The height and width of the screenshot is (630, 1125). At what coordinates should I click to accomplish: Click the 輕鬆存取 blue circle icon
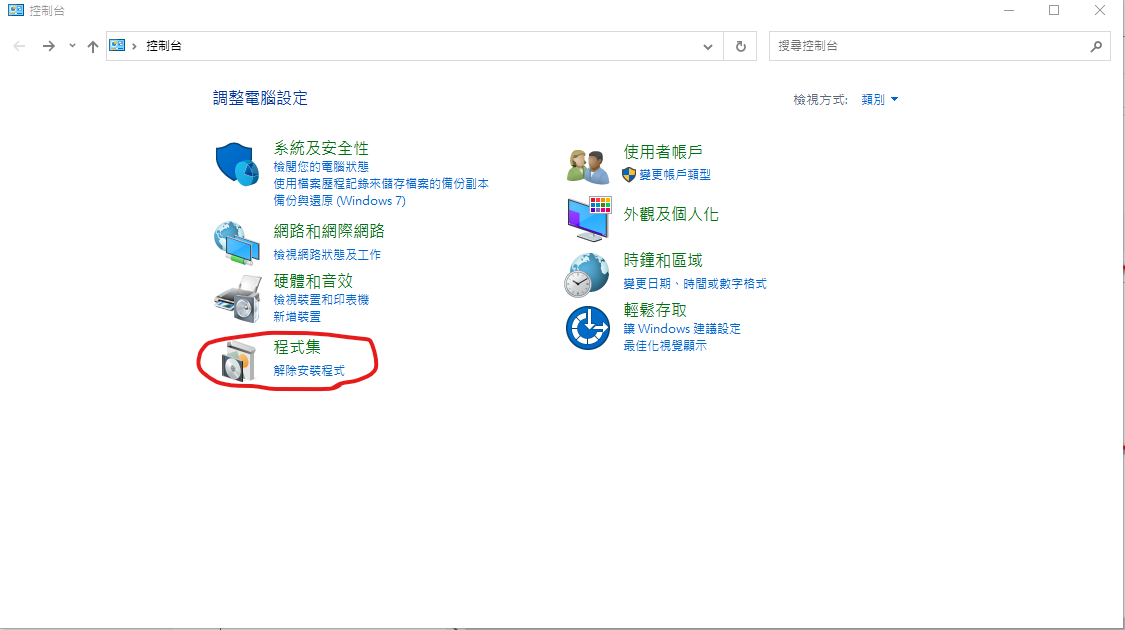588,328
